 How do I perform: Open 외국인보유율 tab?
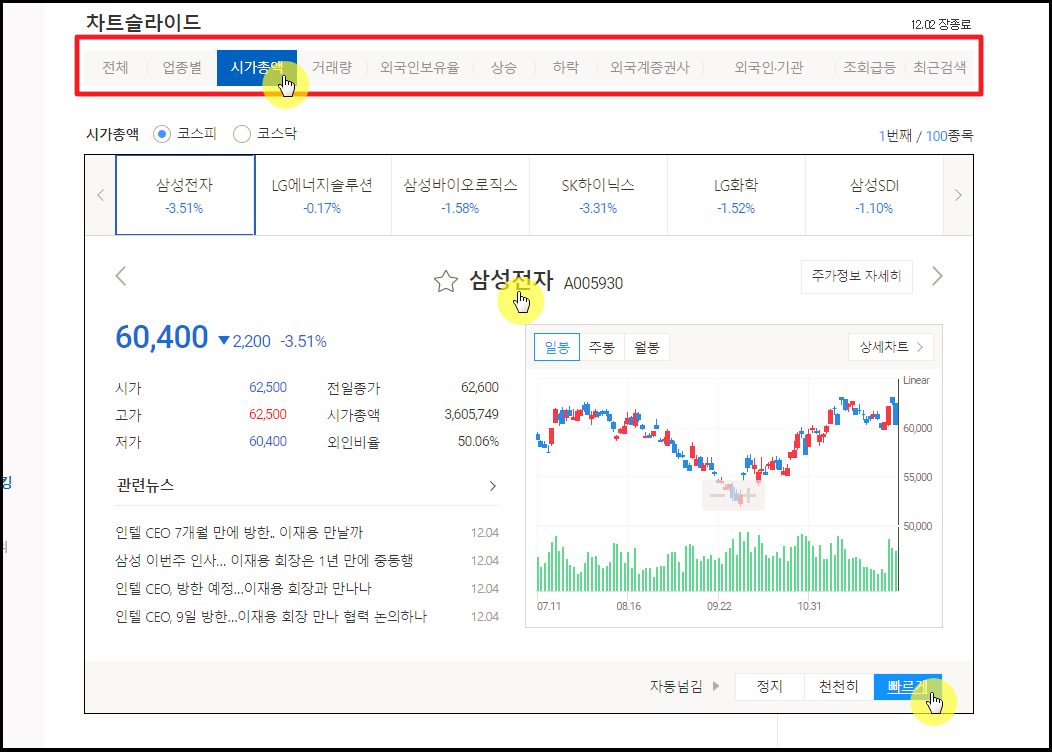coord(419,68)
